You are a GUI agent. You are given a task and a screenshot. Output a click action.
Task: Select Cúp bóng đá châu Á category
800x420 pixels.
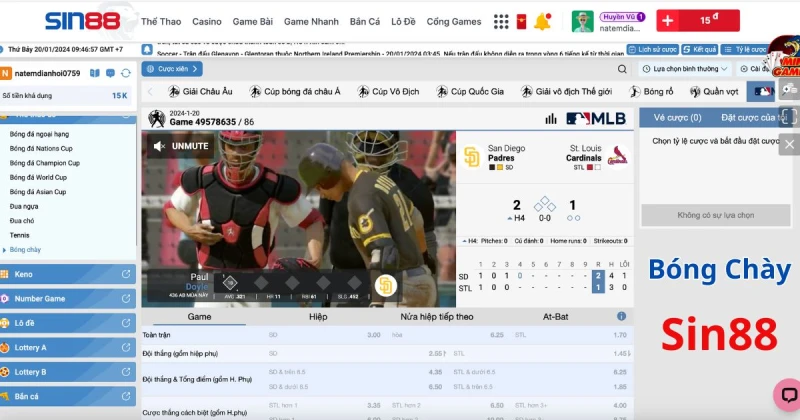295,91
